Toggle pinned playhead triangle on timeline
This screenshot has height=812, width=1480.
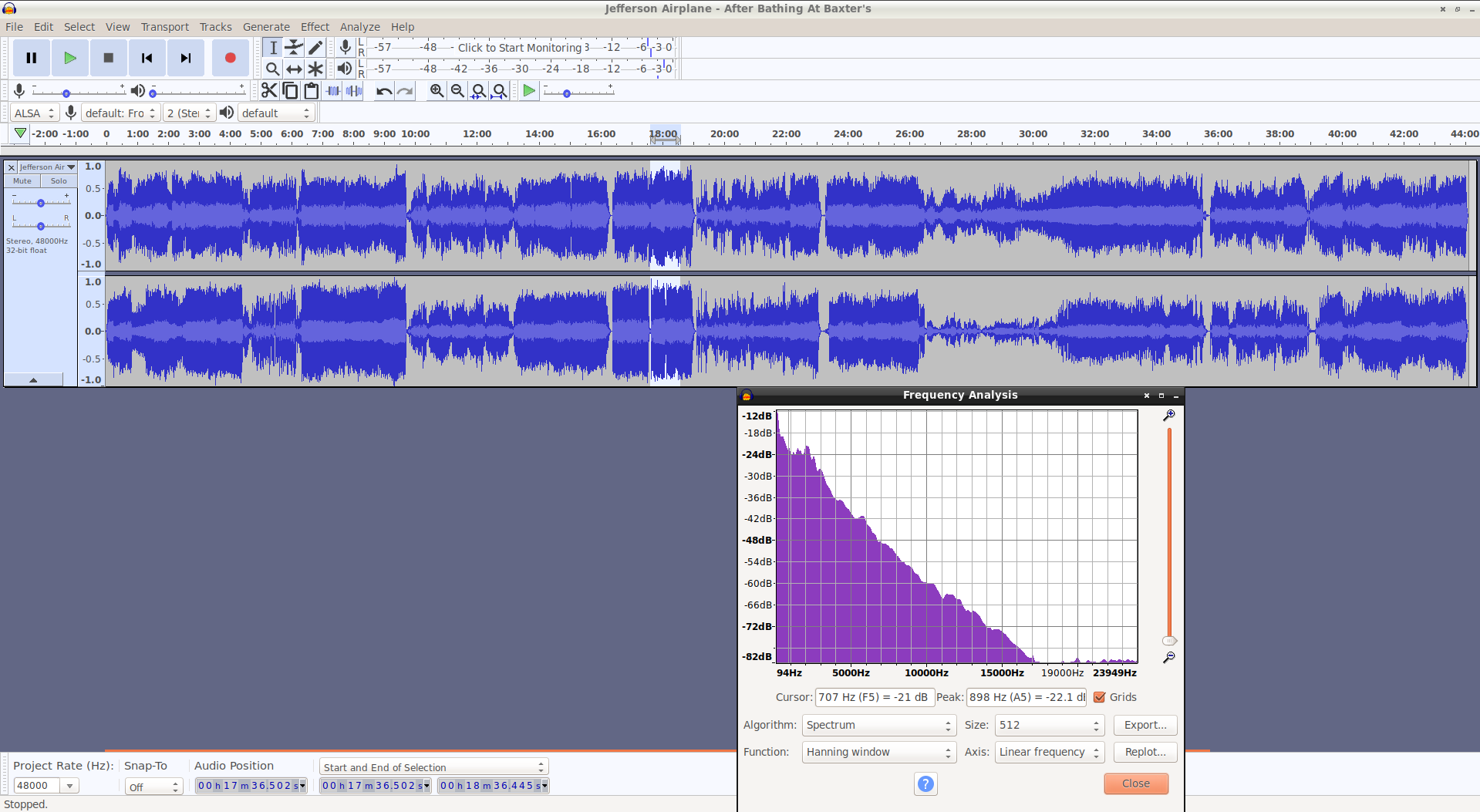(21, 133)
